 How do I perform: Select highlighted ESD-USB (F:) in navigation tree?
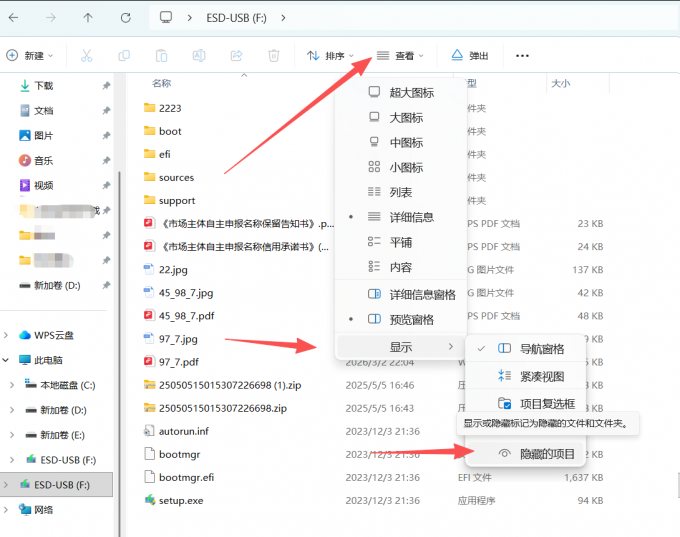(56, 485)
